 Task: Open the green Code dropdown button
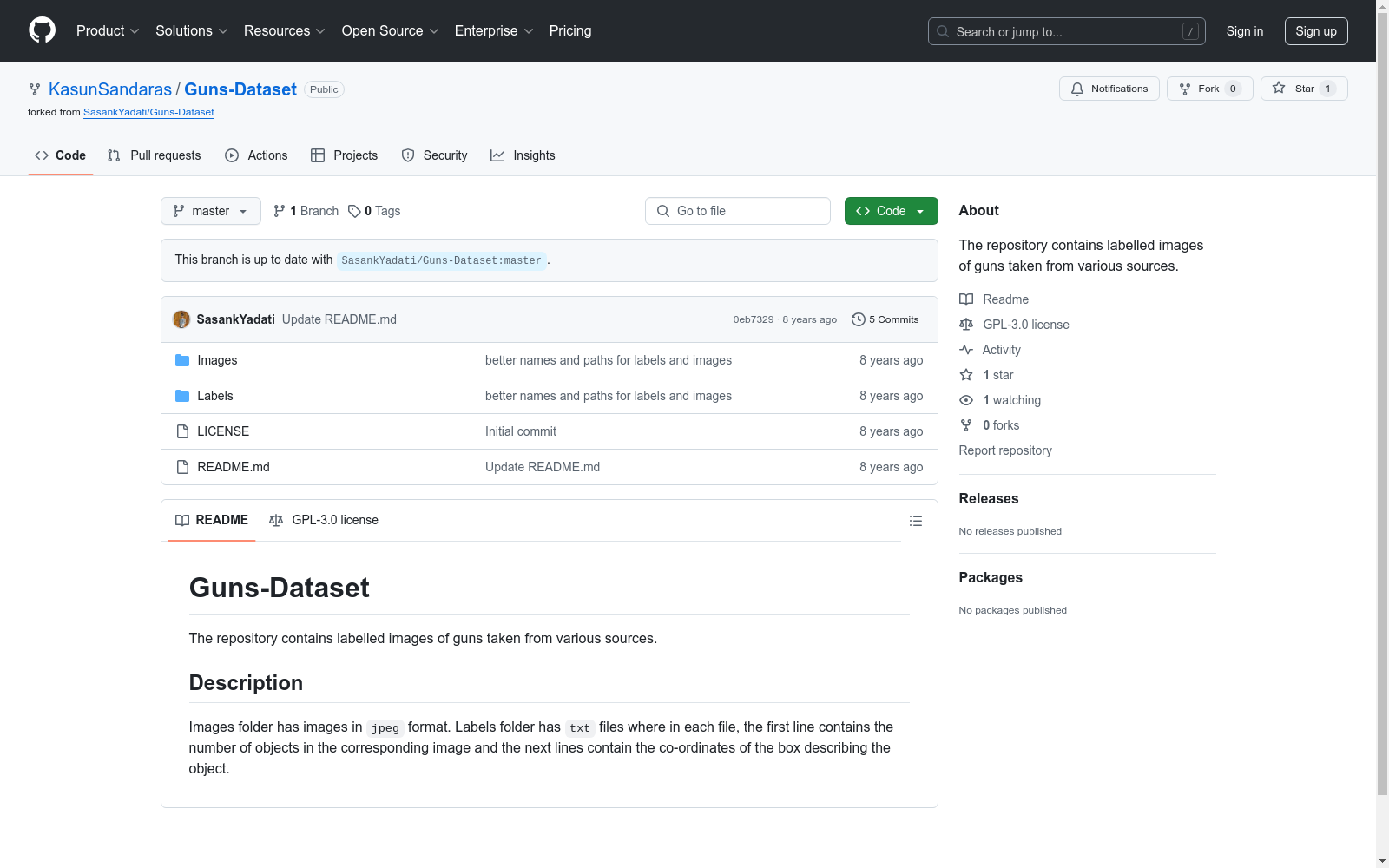click(891, 211)
